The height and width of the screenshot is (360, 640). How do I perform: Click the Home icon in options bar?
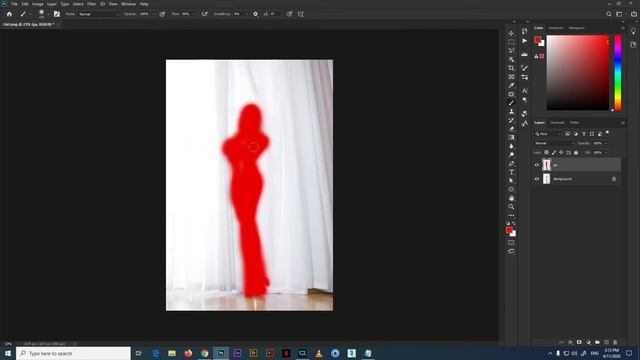coord(9,14)
